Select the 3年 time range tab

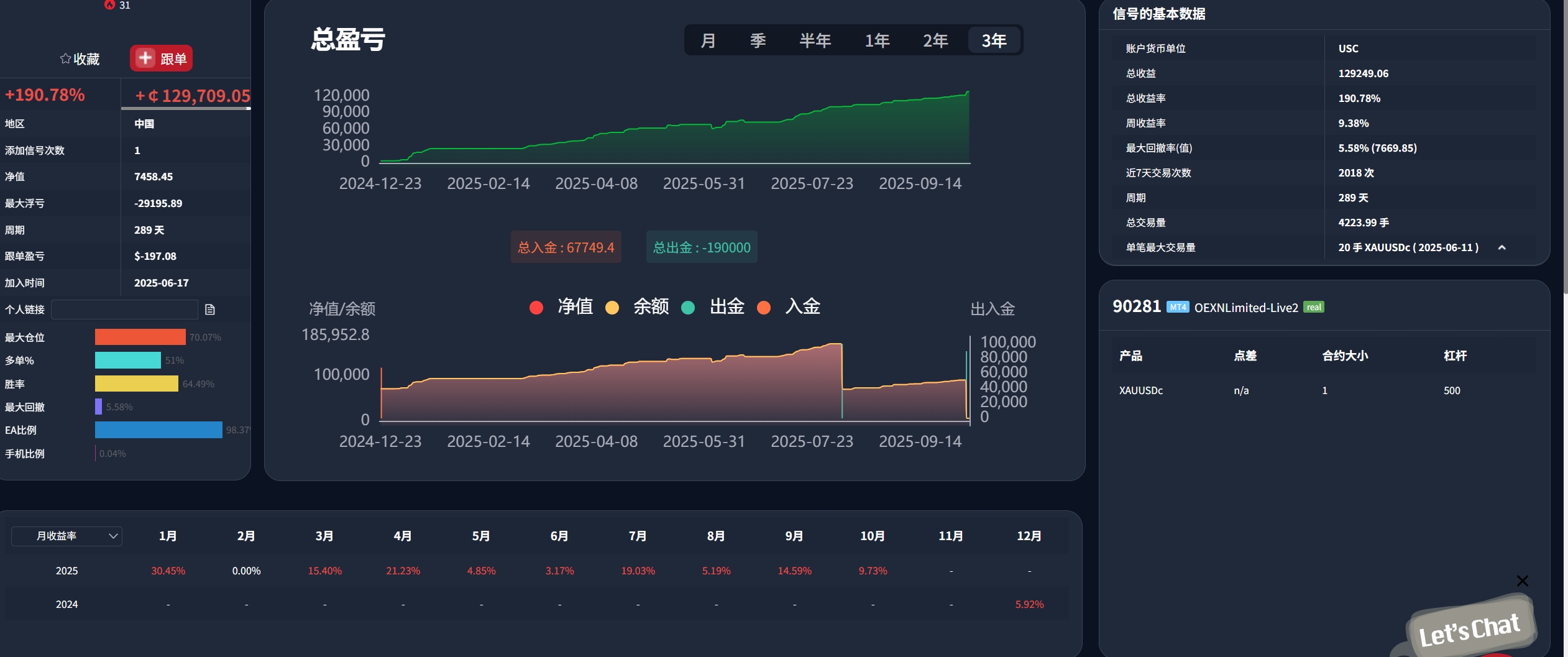click(994, 40)
